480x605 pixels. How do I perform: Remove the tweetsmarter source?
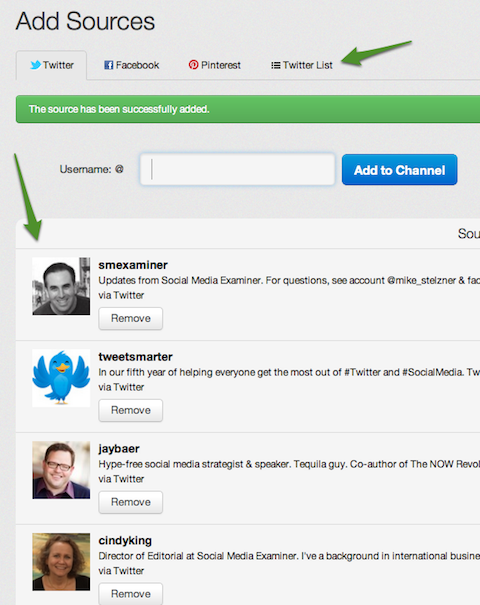130,410
